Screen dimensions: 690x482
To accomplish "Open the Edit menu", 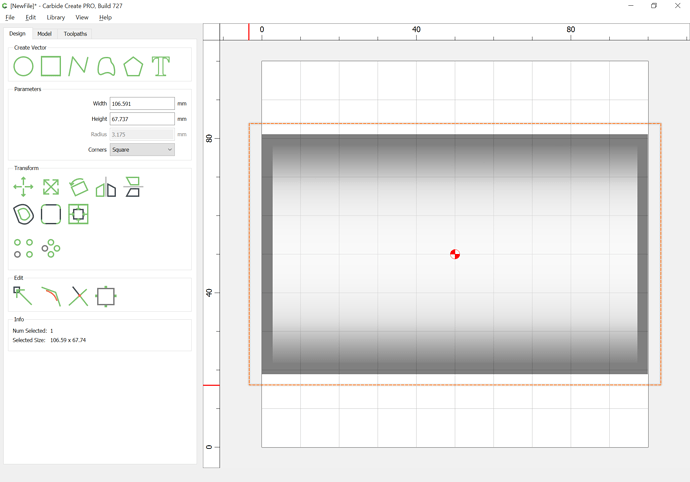I will (30, 17).
